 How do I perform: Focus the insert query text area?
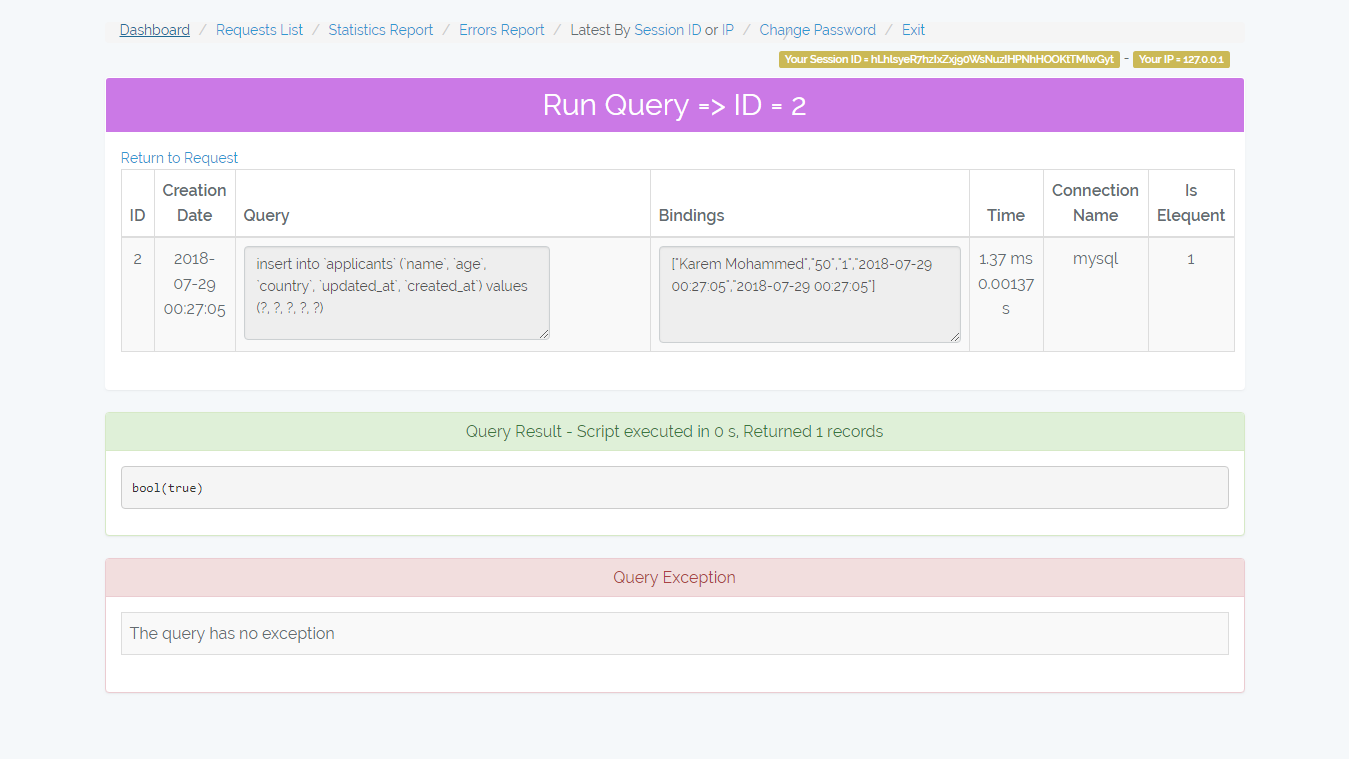[x=396, y=292]
